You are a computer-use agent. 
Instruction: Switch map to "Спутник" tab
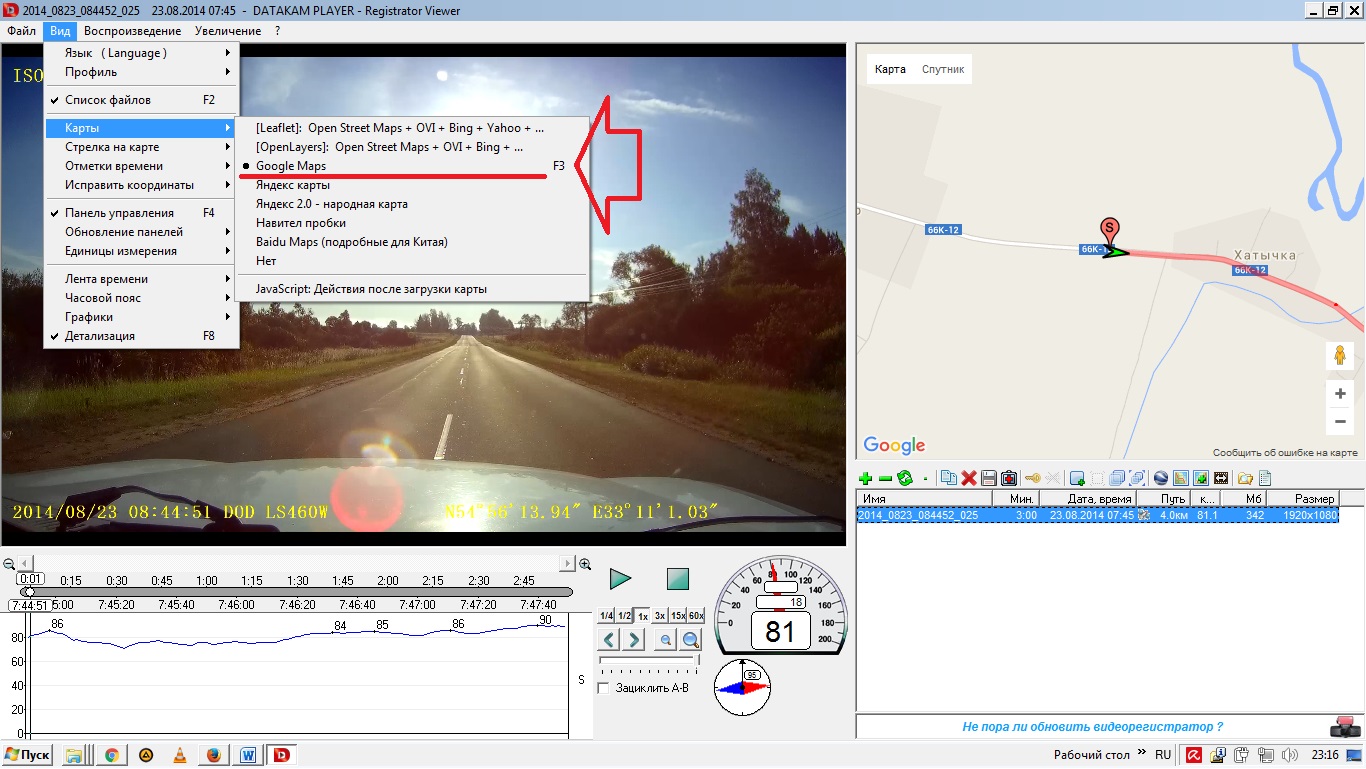(x=942, y=69)
